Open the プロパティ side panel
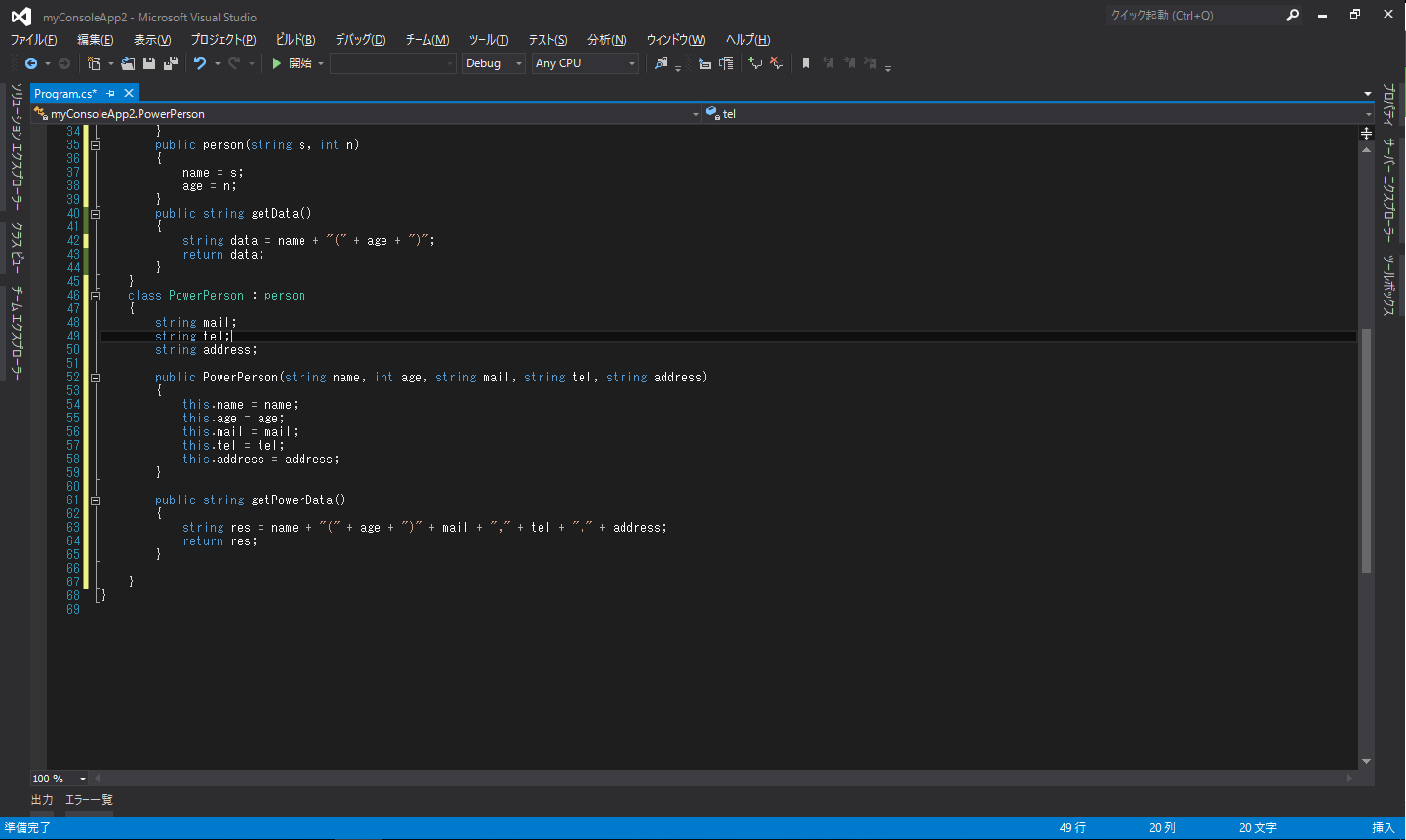Viewport: 1406px width, 840px height. (x=1388, y=105)
